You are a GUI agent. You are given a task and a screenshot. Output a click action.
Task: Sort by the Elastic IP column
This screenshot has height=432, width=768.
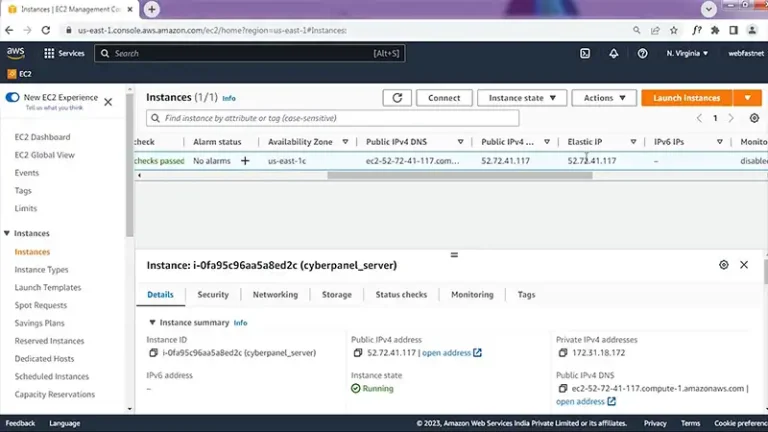point(633,142)
